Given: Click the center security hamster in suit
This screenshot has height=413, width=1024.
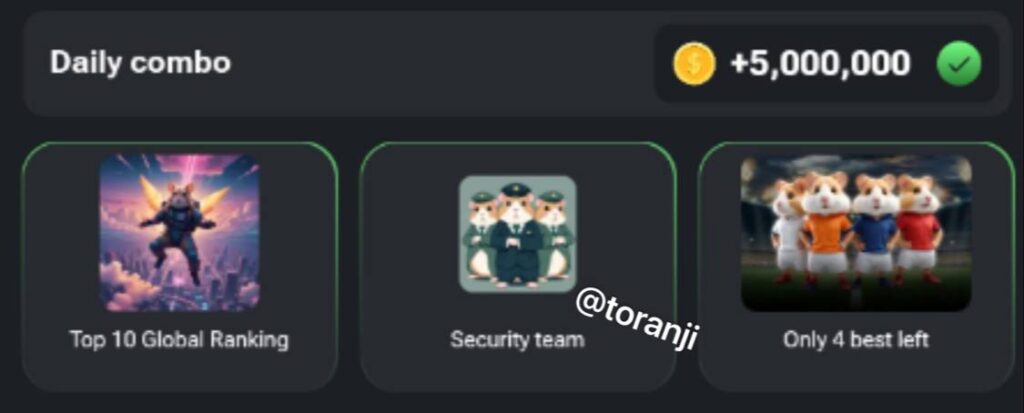Looking at the screenshot, I should tap(517, 235).
